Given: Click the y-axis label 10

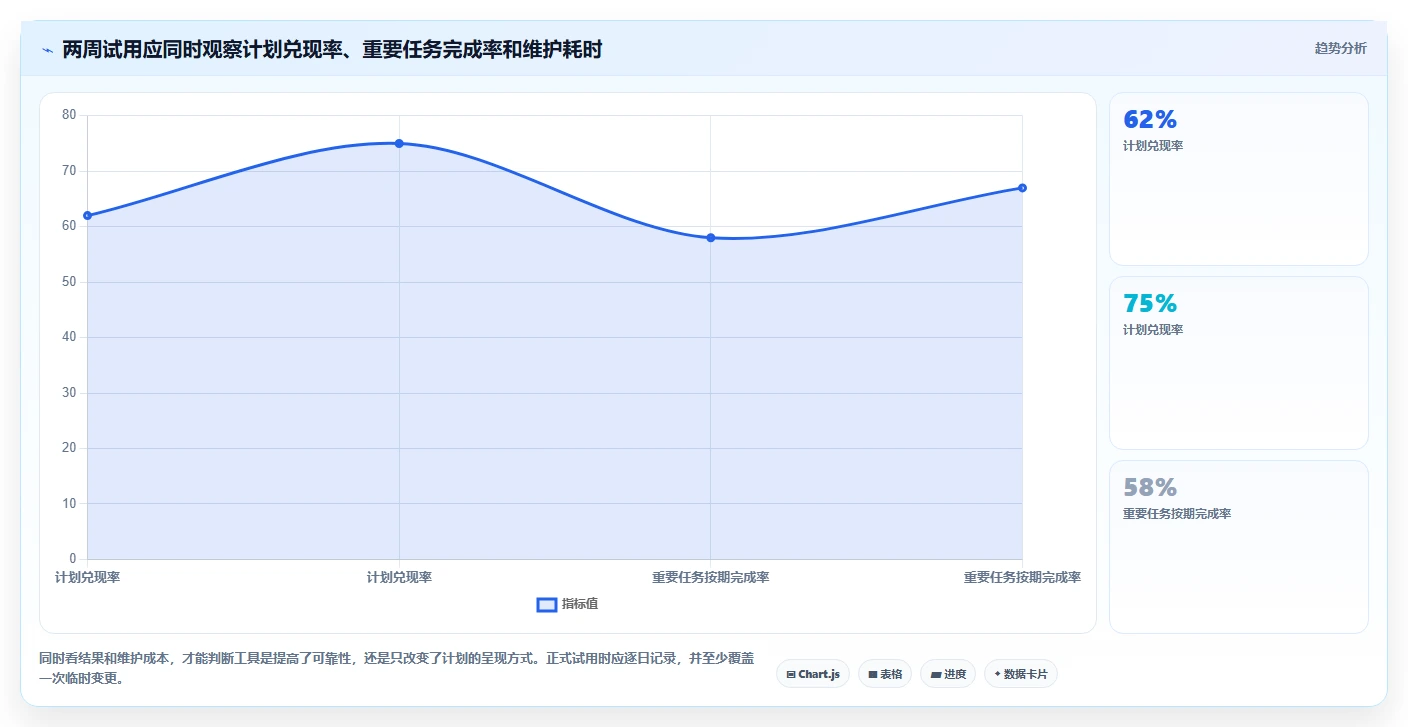Looking at the screenshot, I should click(69, 503).
